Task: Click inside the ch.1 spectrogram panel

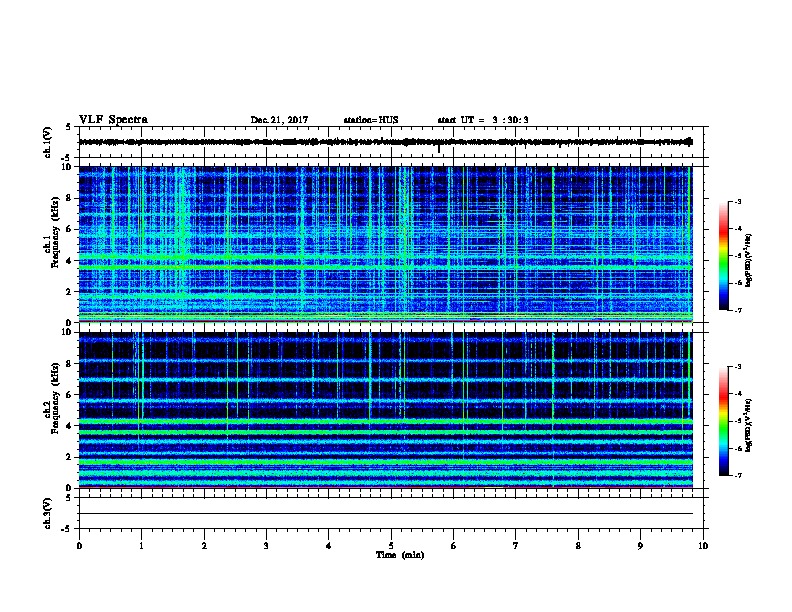Action: [x=385, y=244]
